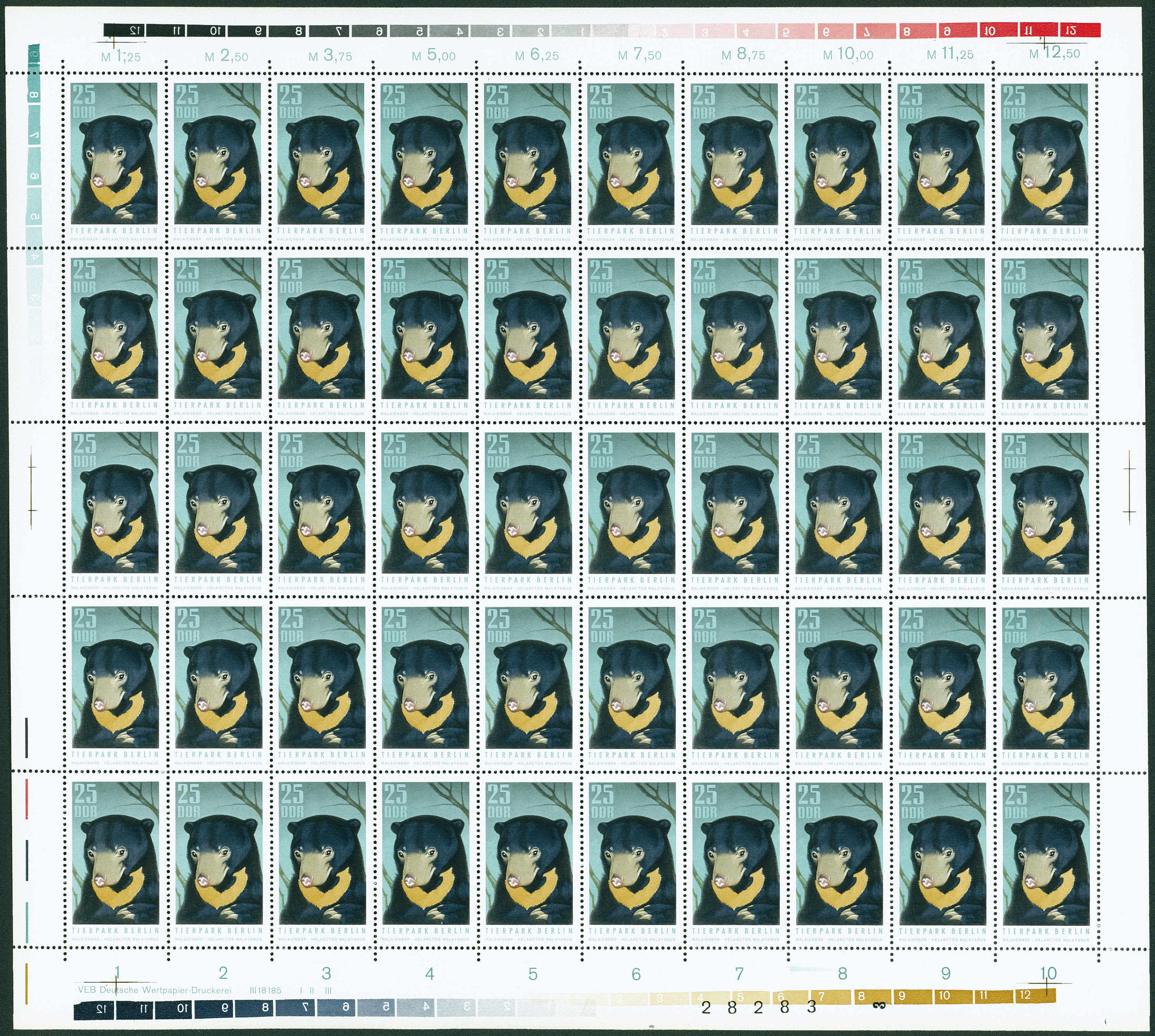1155x1036 pixels.
Task: Click column number 3 beneath the stamps
Action: pyautogui.click(x=326, y=973)
